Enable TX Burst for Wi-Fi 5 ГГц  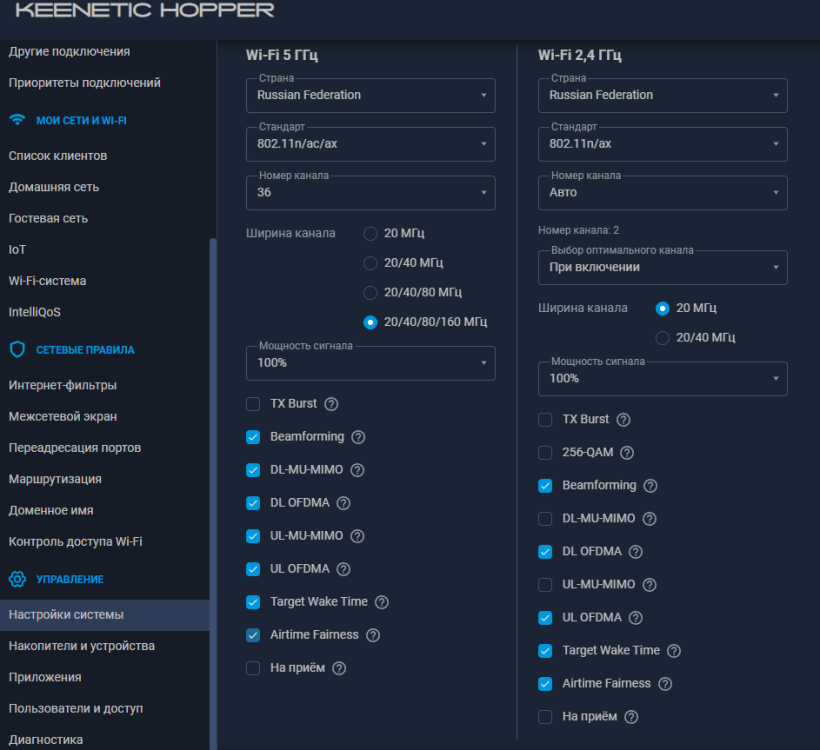click(253, 404)
